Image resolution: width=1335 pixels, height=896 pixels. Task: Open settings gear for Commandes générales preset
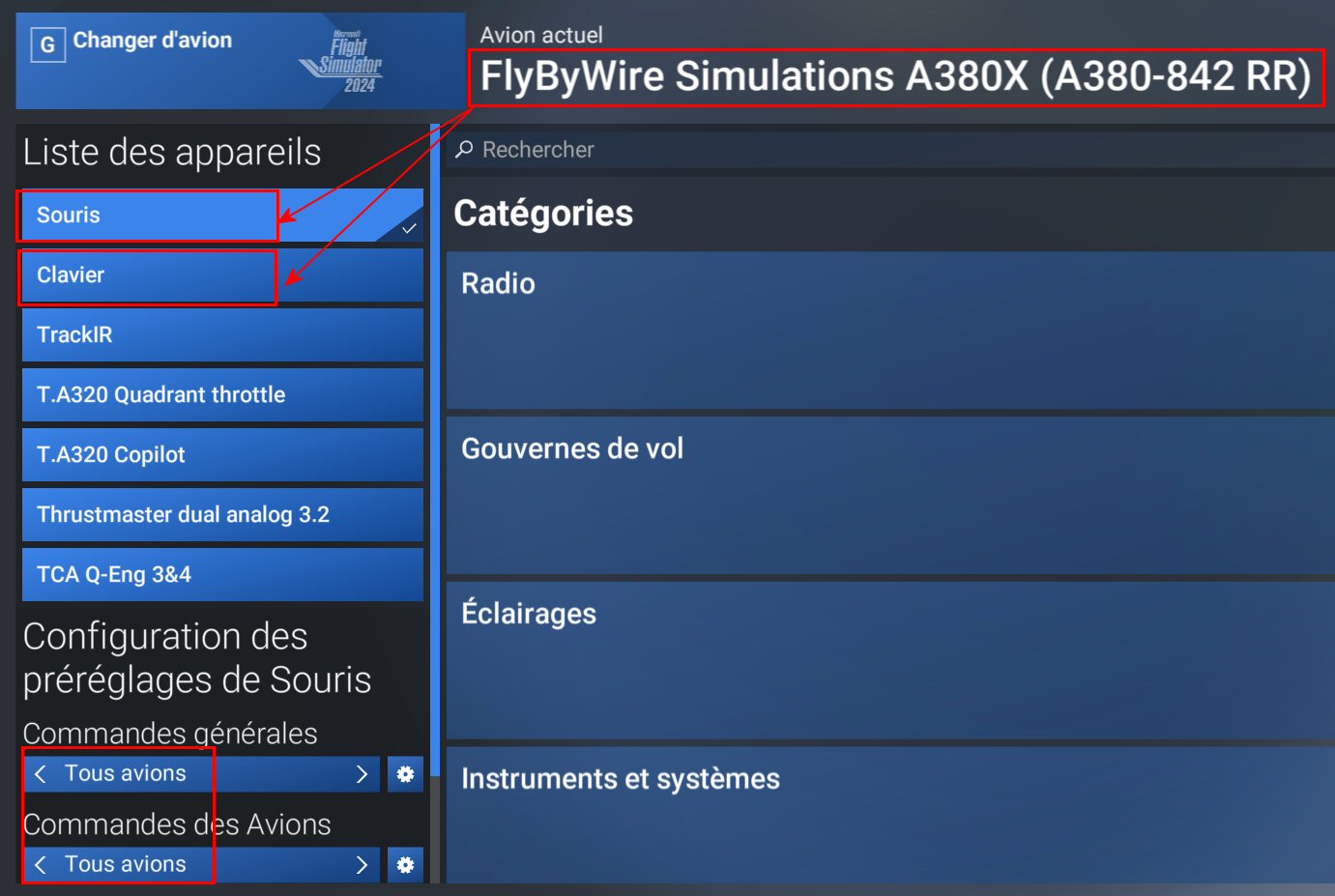coord(406,774)
